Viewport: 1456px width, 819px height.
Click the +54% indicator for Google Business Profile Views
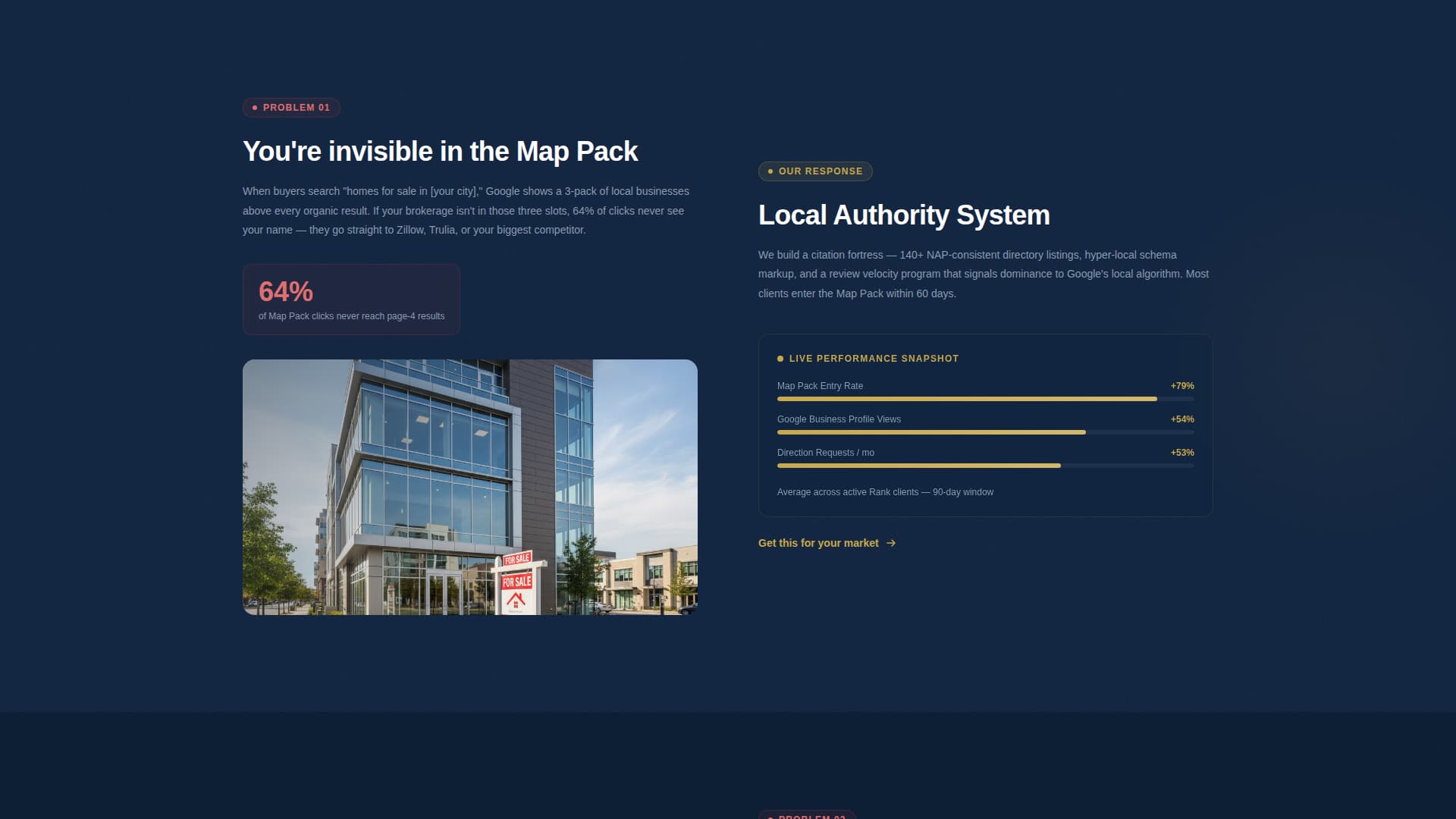pyautogui.click(x=1181, y=419)
